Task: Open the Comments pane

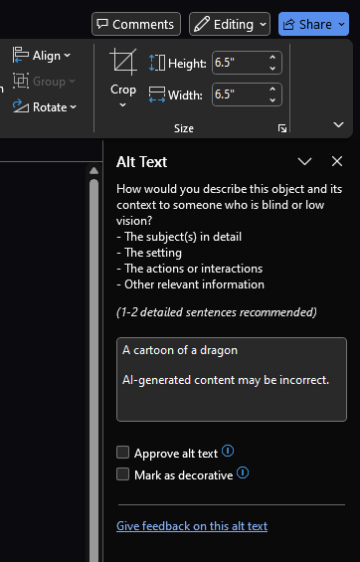Action: 136,24
